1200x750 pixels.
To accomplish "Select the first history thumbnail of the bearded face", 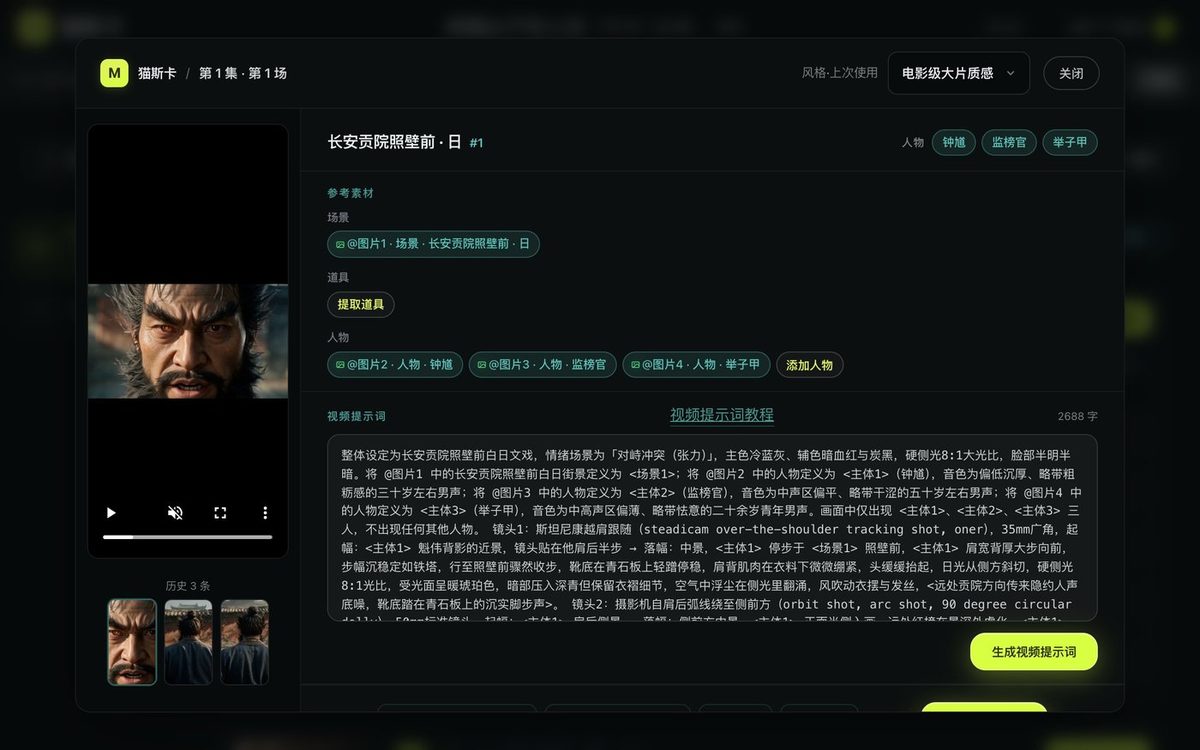I will click(x=132, y=642).
